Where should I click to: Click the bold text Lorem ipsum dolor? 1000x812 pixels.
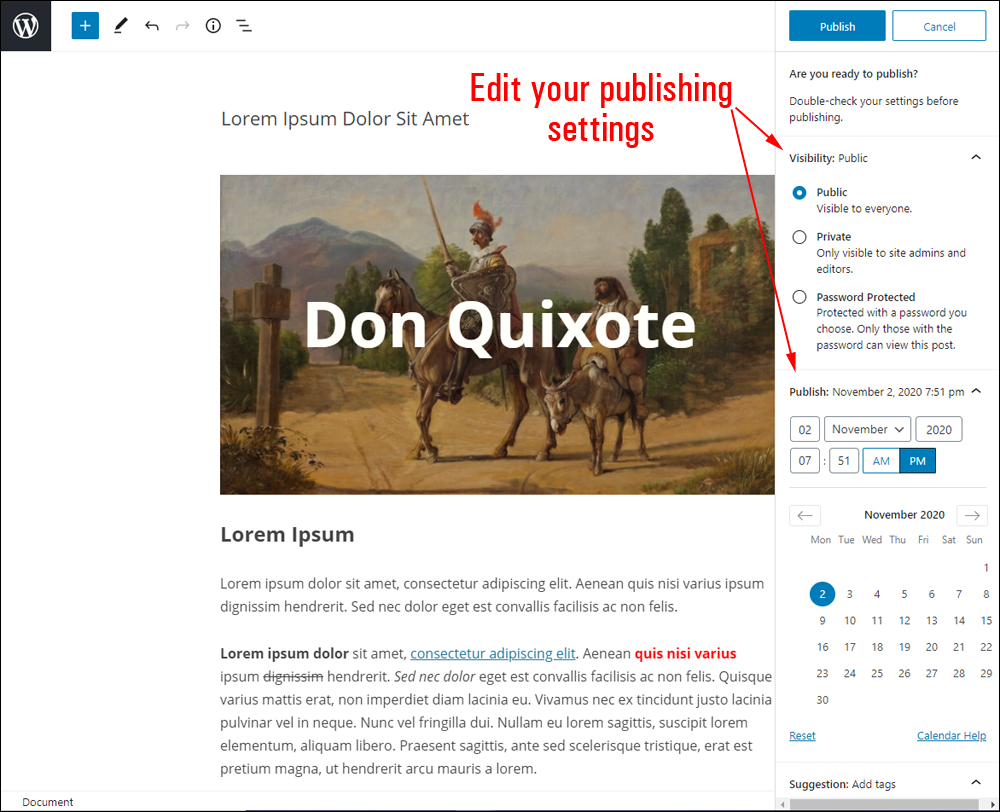pos(284,654)
